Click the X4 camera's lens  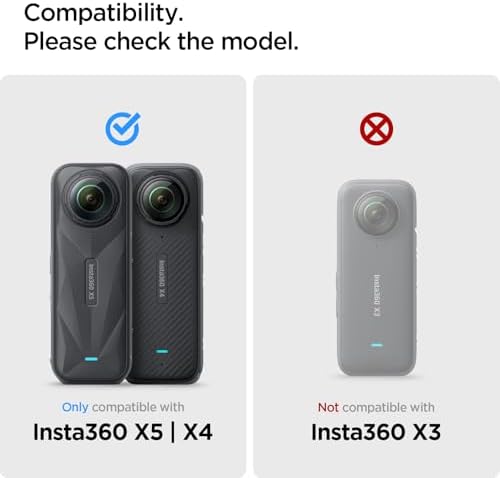pyautogui.click(x=162, y=199)
